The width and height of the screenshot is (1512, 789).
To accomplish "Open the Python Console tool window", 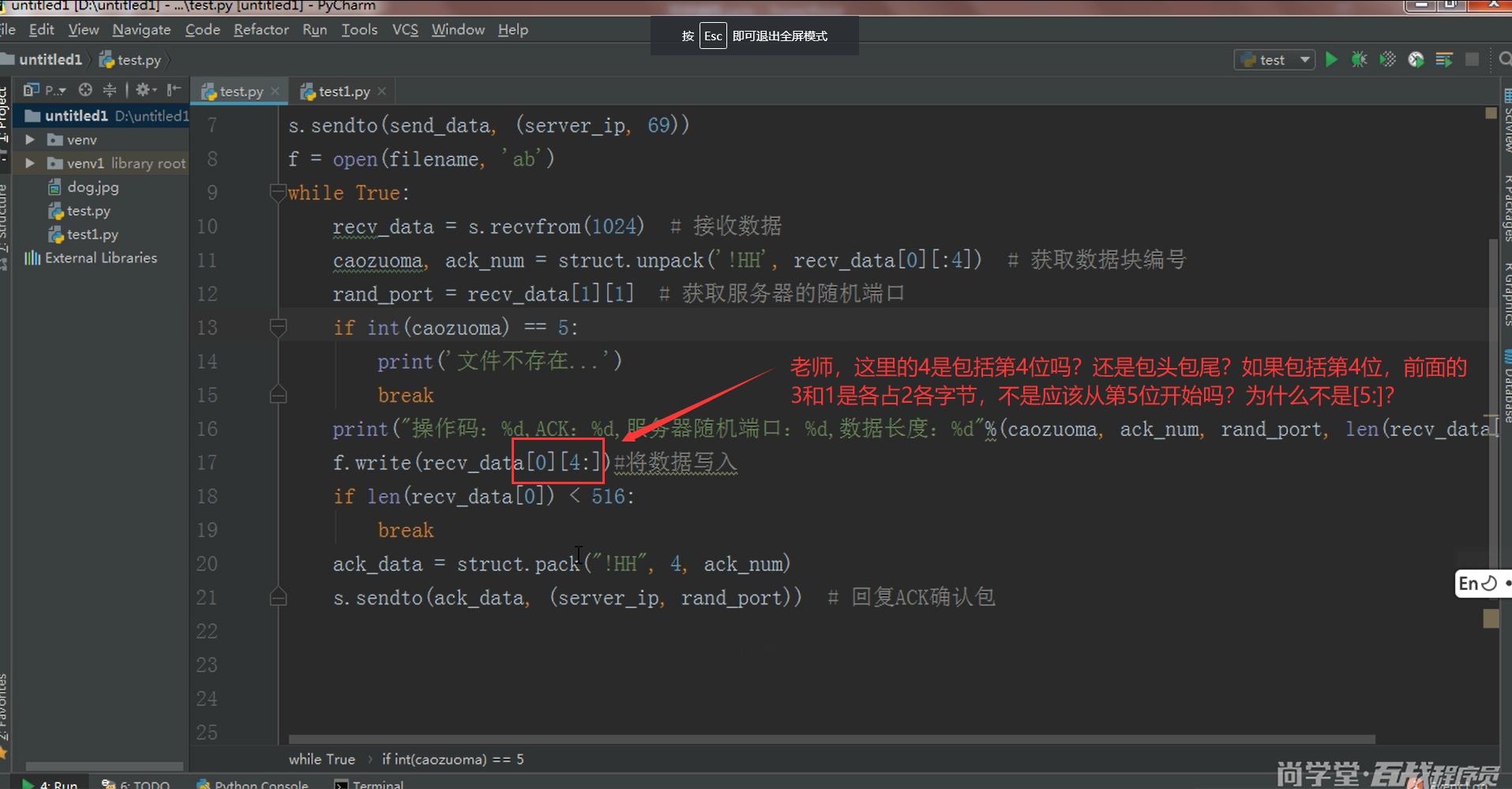I will 252,783.
